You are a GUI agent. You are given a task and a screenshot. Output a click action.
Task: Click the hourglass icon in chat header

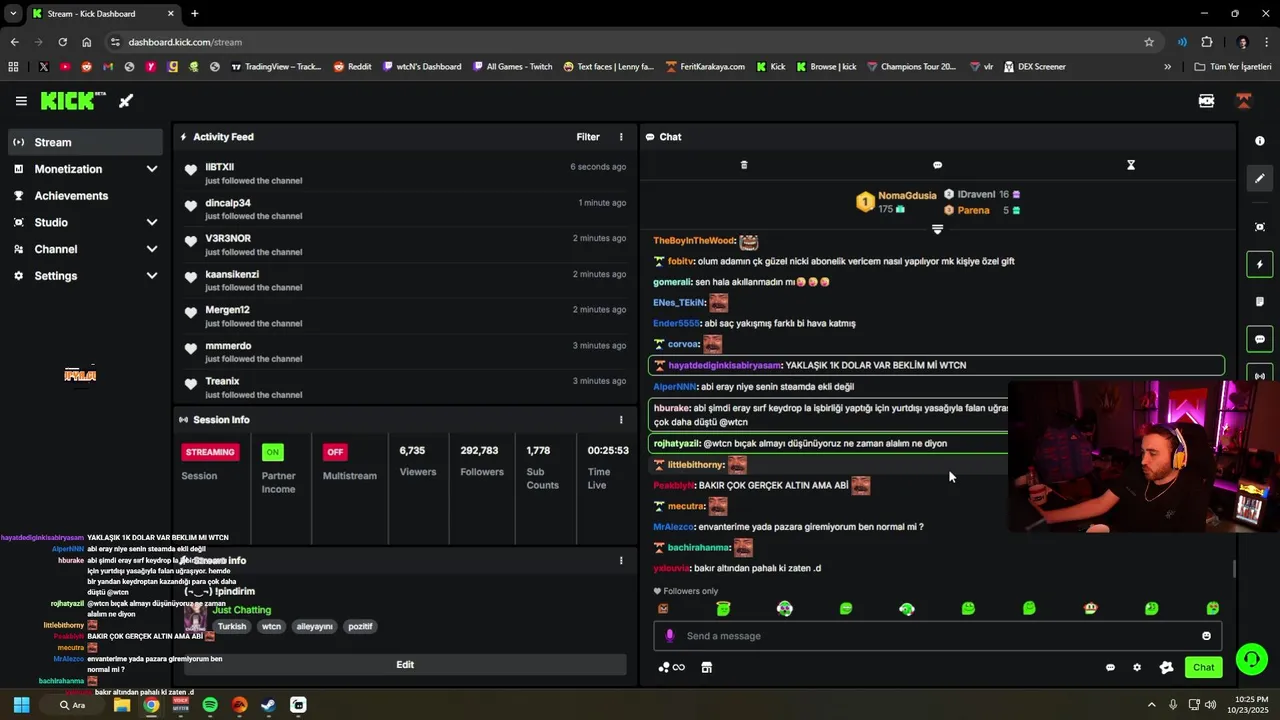[1131, 165]
